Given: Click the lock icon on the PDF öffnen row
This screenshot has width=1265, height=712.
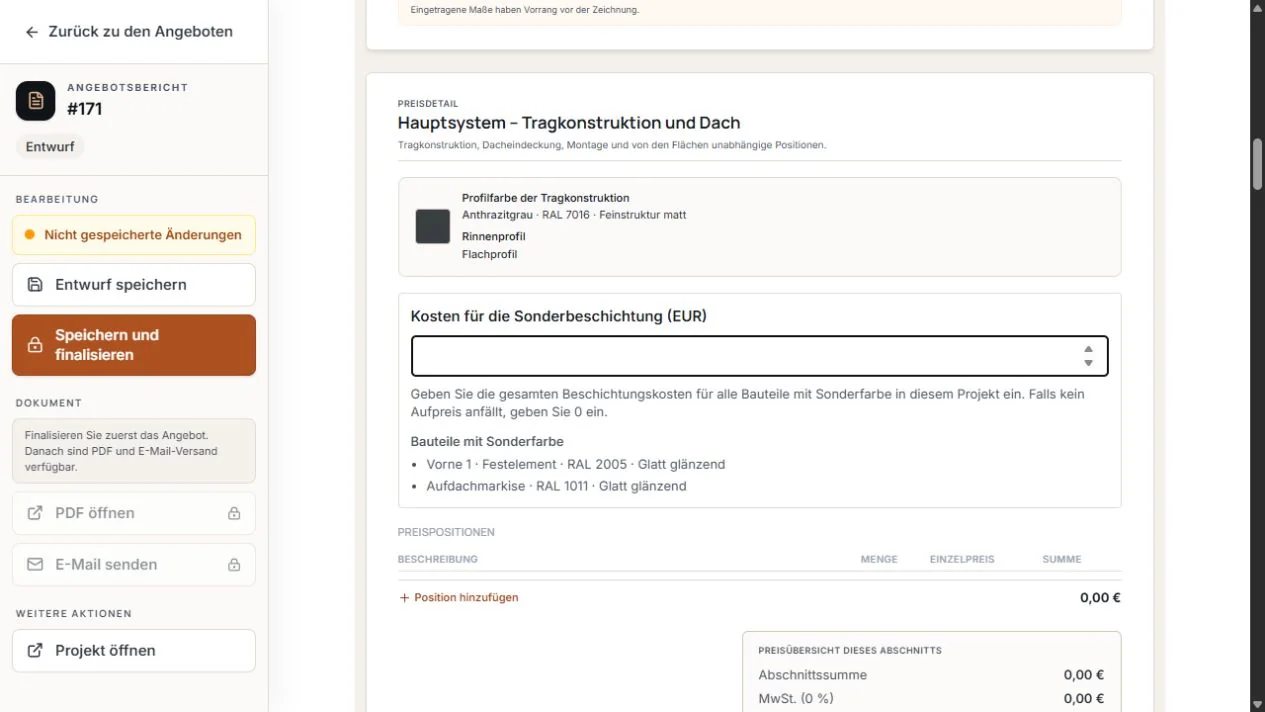Looking at the screenshot, I should [234, 513].
